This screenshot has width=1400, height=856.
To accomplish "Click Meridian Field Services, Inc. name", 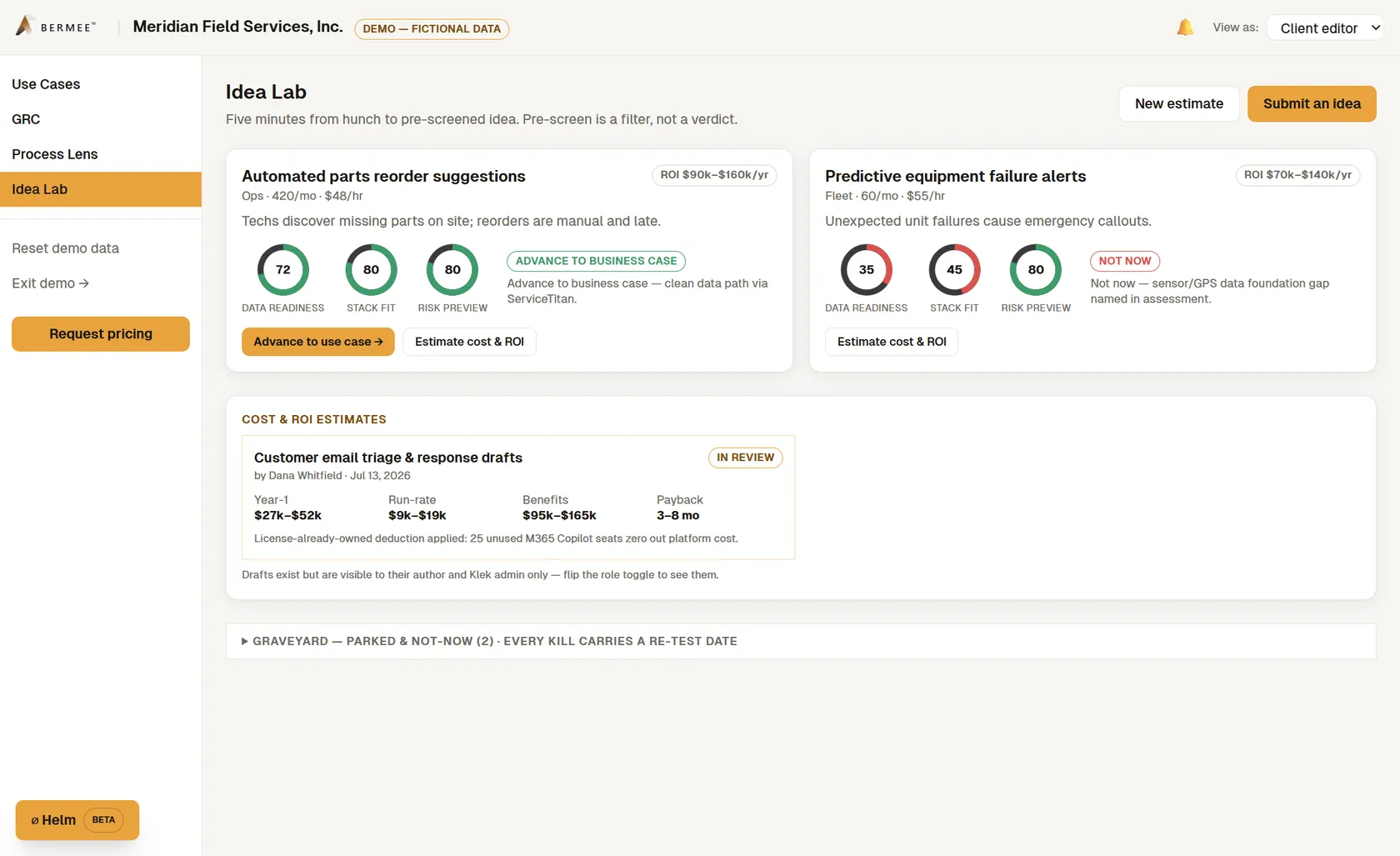I will (x=237, y=27).
